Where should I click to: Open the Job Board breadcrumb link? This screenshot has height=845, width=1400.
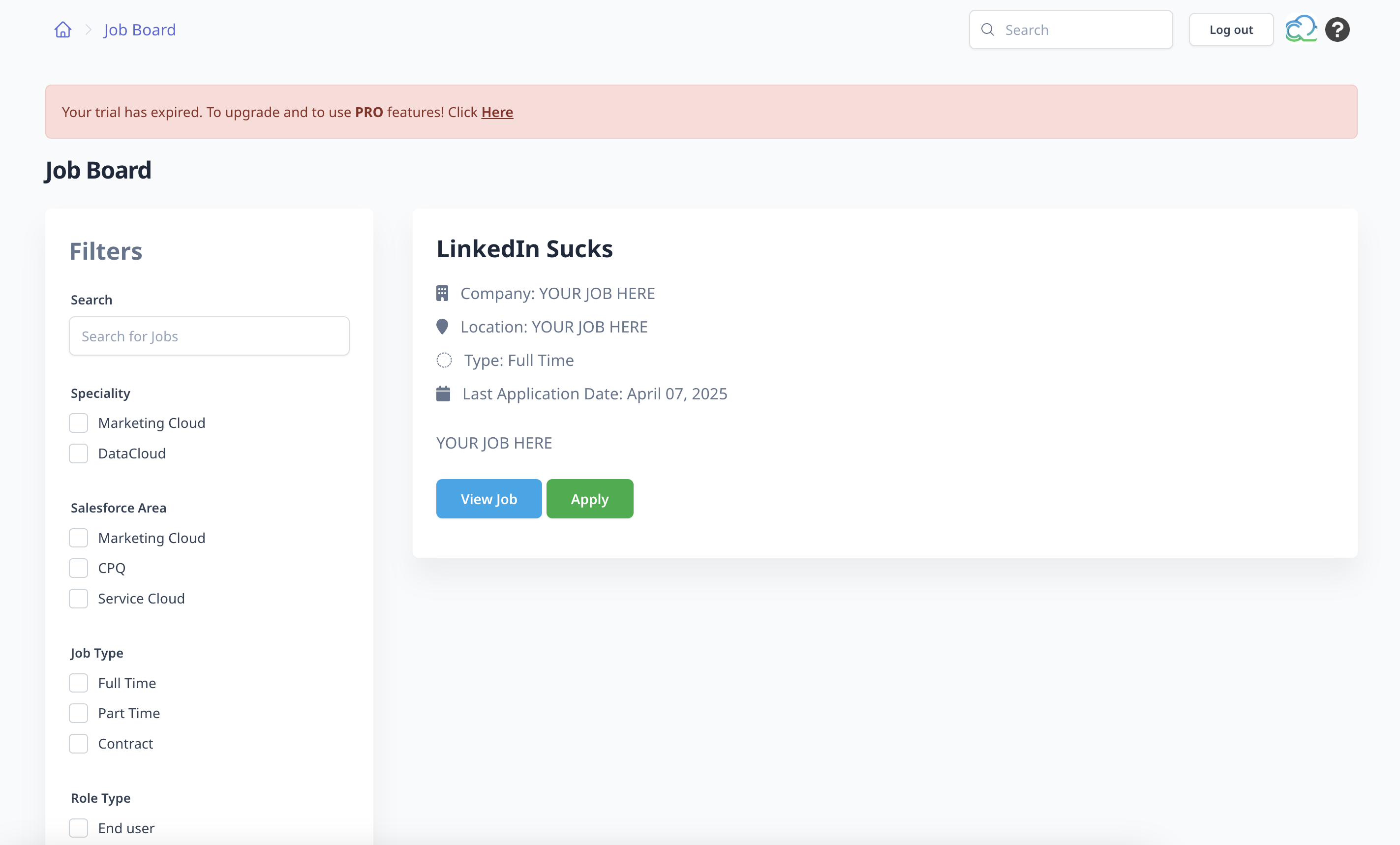tap(139, 30)
